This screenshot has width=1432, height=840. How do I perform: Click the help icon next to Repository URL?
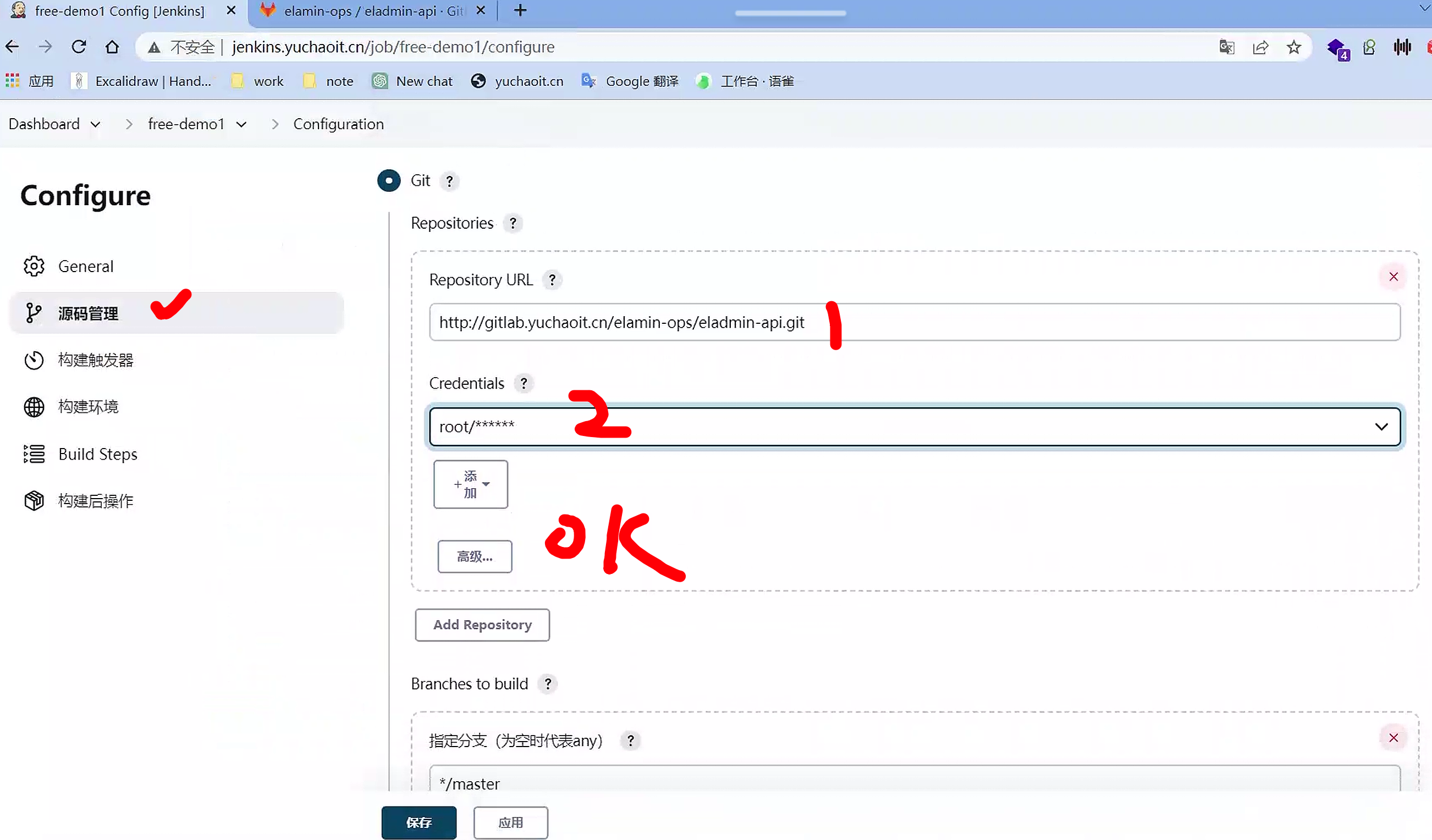[552, 280]
